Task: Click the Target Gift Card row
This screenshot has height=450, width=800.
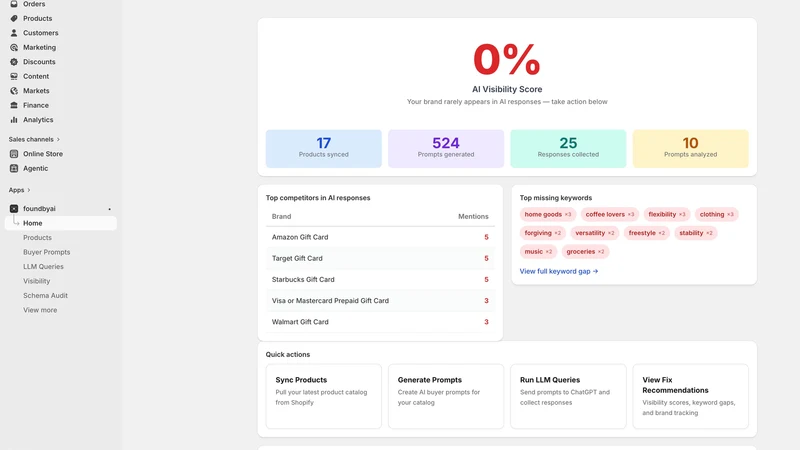Action: click(380, 259)
